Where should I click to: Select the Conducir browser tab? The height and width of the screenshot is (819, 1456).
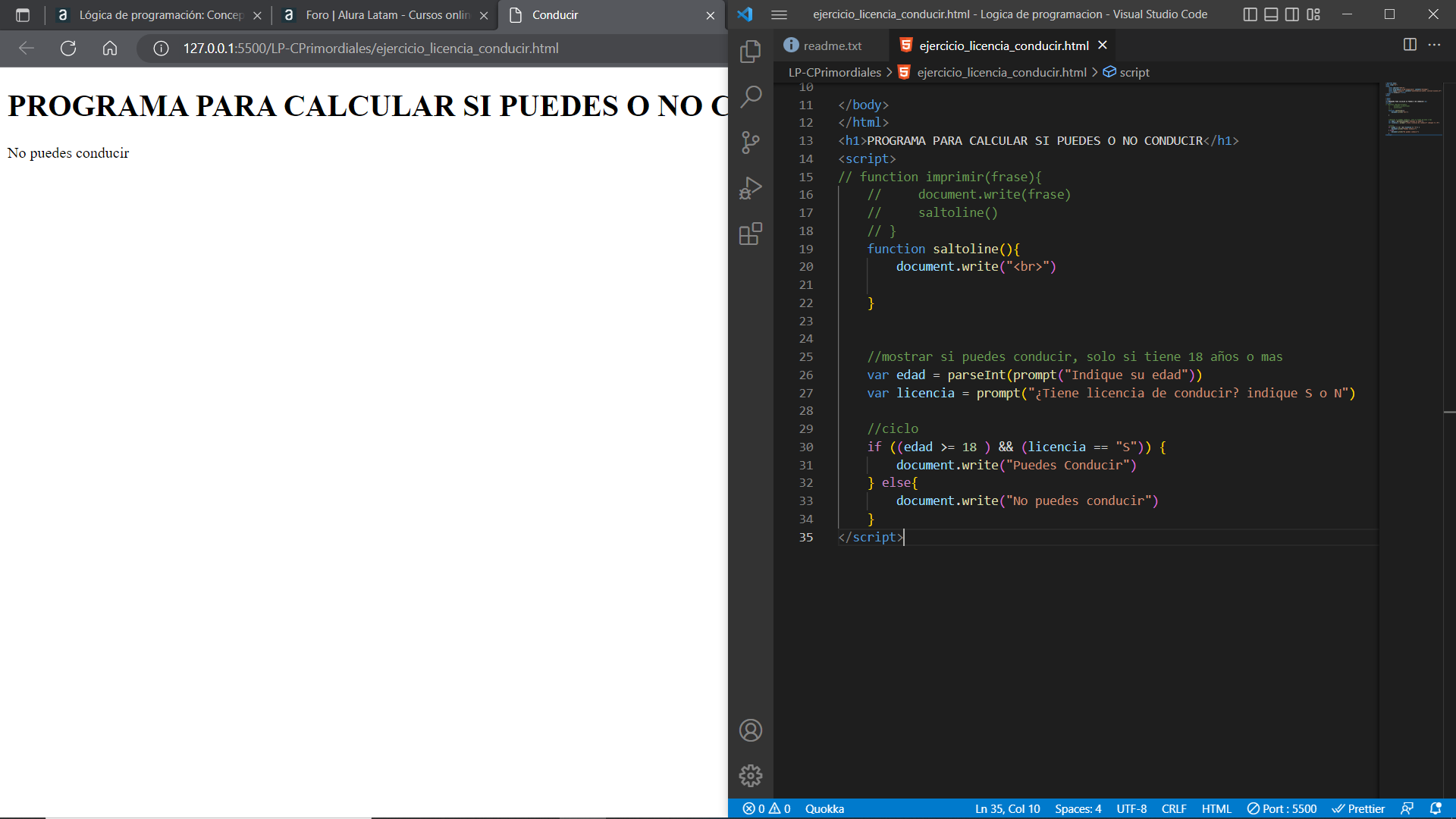tap(610, 15)
